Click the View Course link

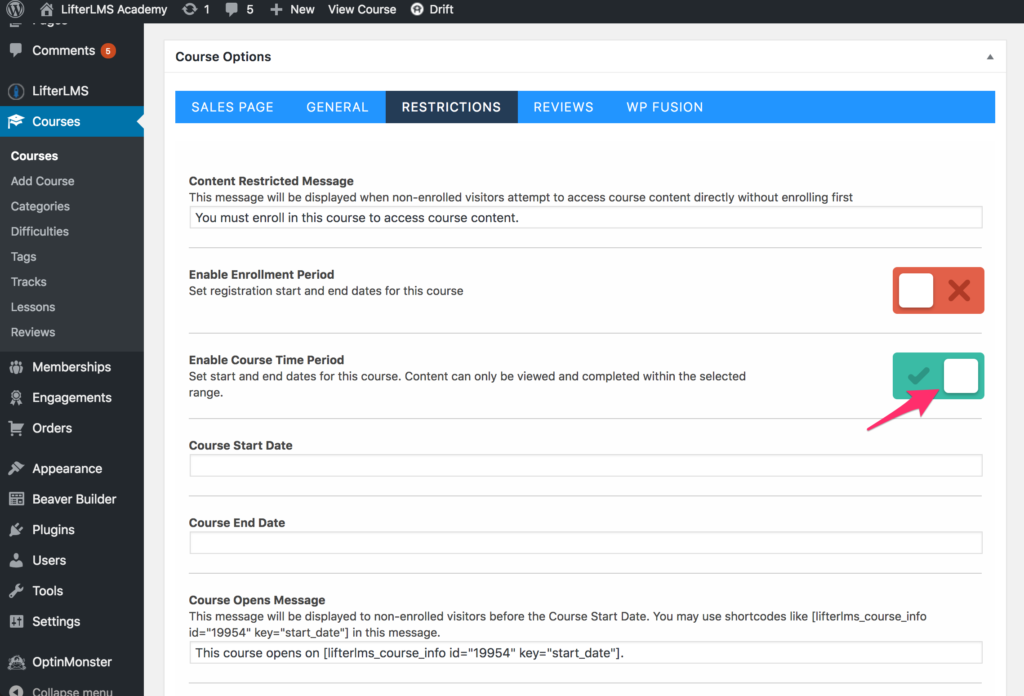pos(362,9)
